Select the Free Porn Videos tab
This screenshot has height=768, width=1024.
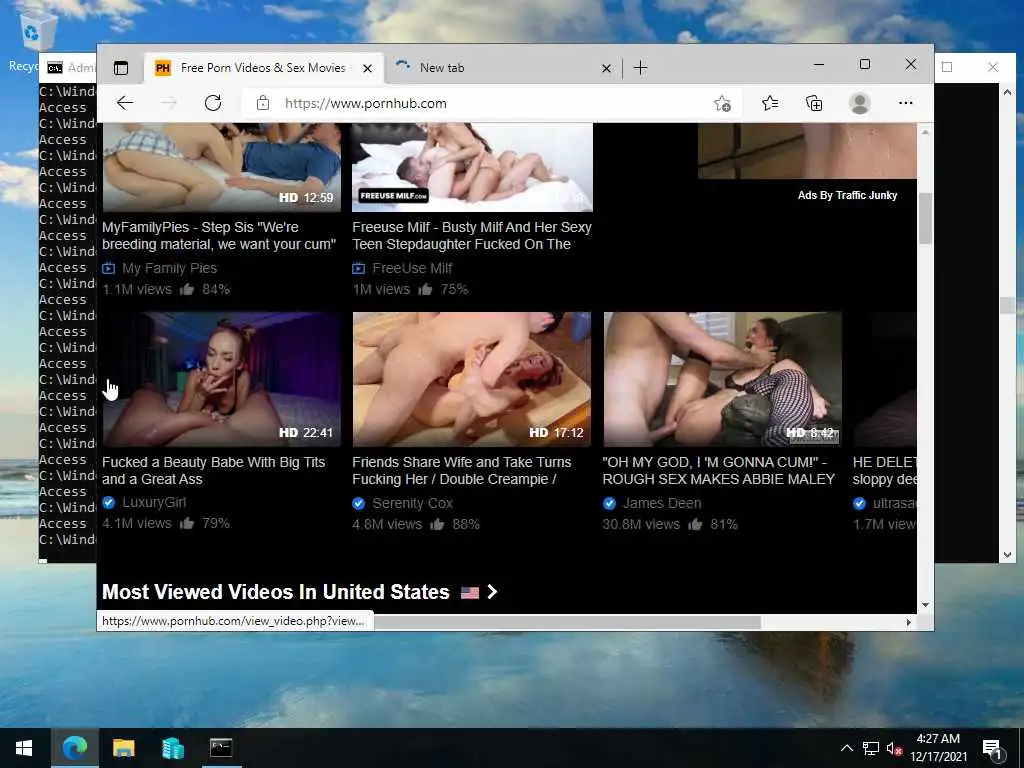[264, 68]
